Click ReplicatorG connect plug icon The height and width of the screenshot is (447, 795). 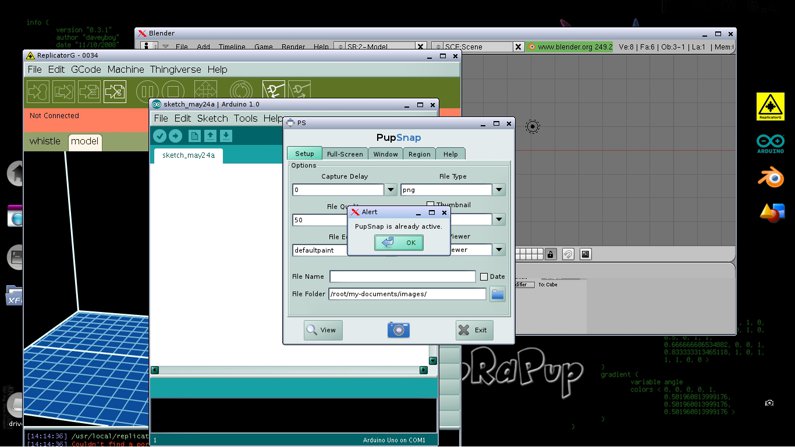pos(273,91)
